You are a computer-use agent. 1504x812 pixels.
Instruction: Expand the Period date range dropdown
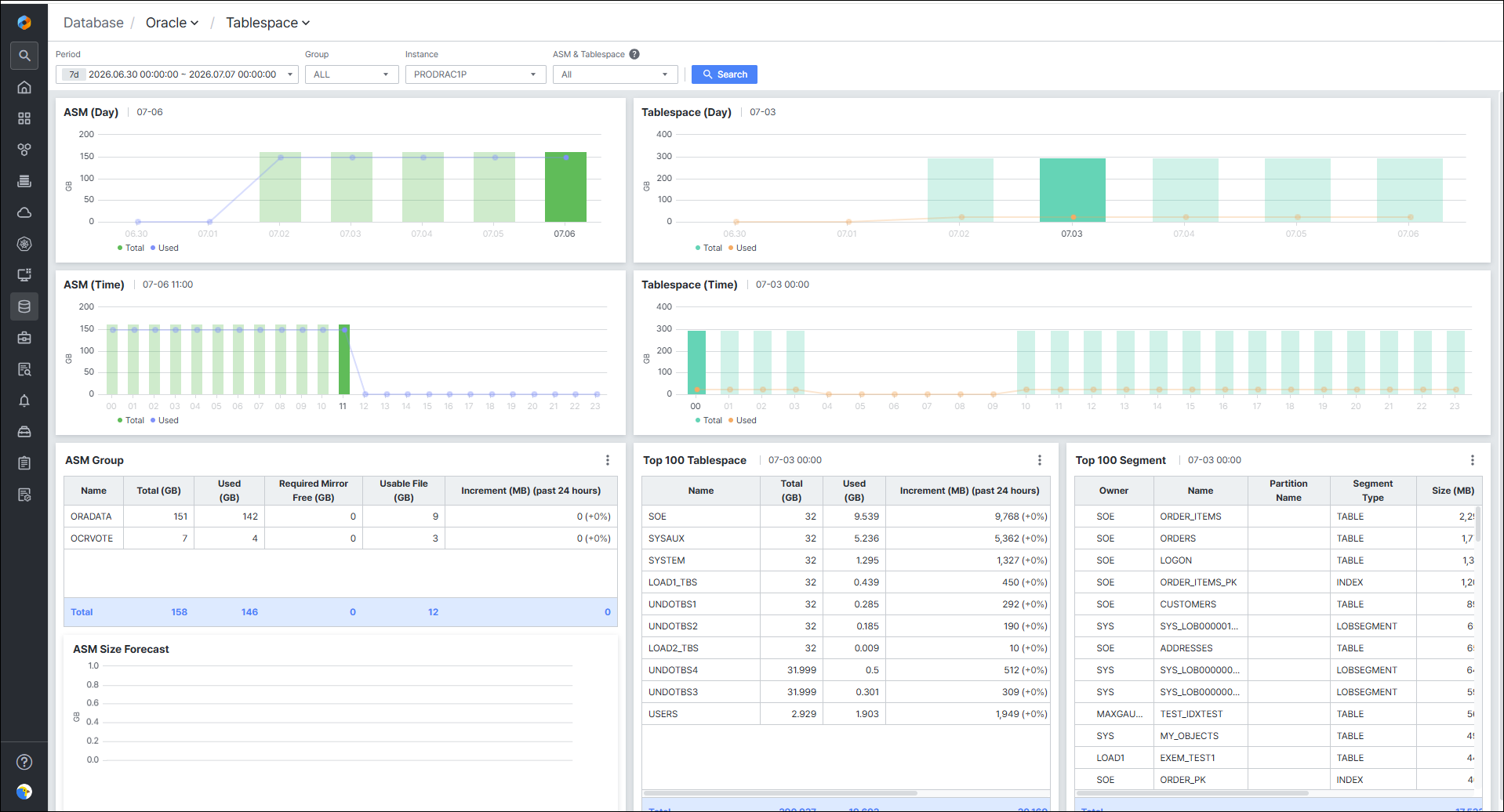pos(177,74)
